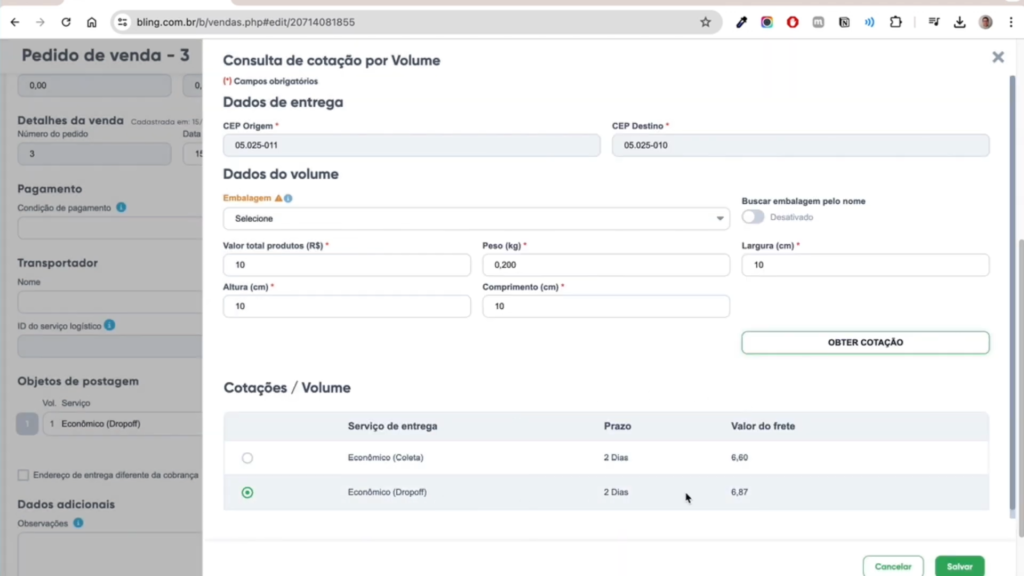Reload the page with refresh icon
The height and width of the screenshot is (576, 1024).
[66, 22]
